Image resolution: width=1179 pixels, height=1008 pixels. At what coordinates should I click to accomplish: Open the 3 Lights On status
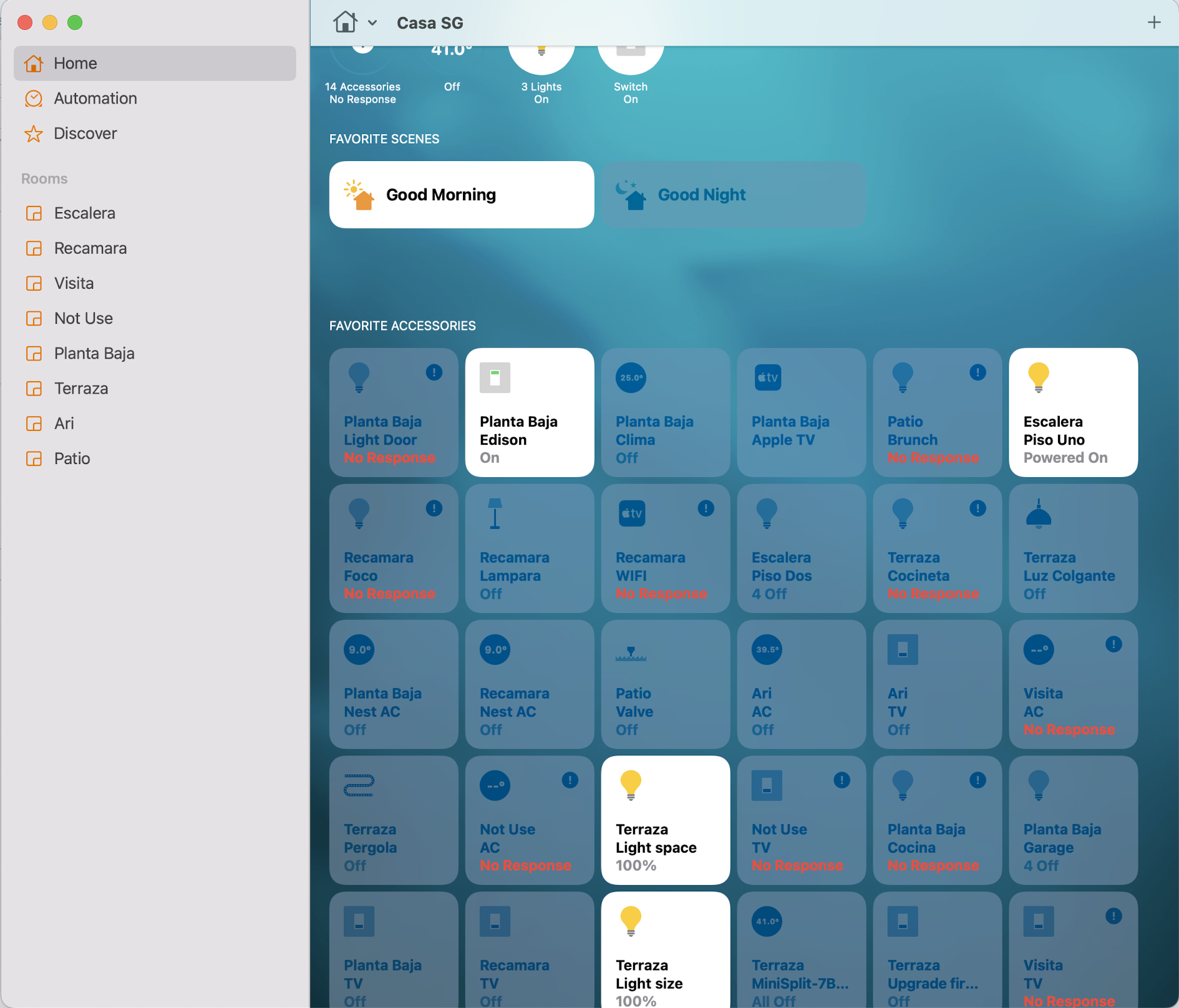coord(541,75)
